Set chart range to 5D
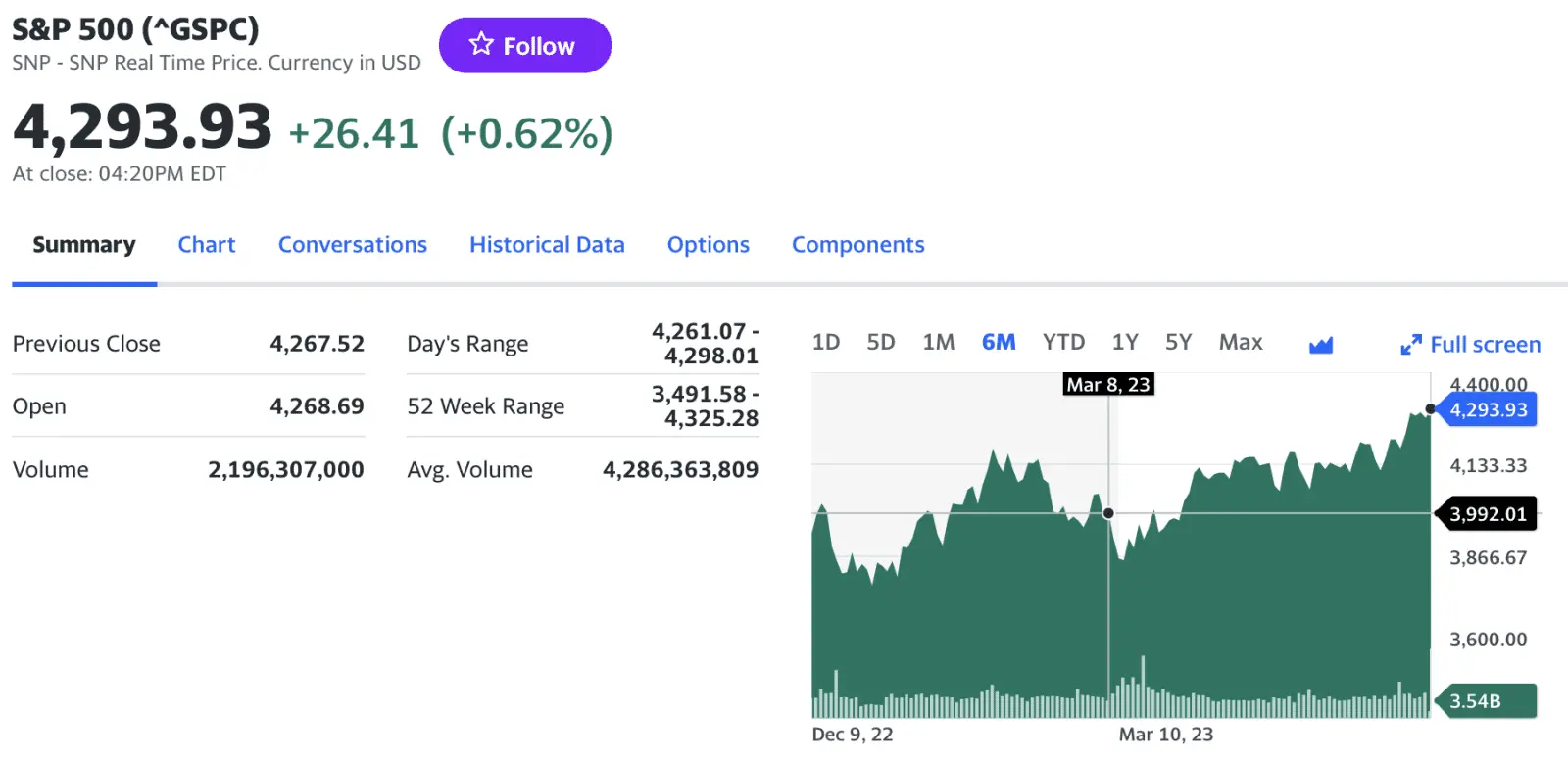Screen dimensions: 1568x760 pos(881,343)
